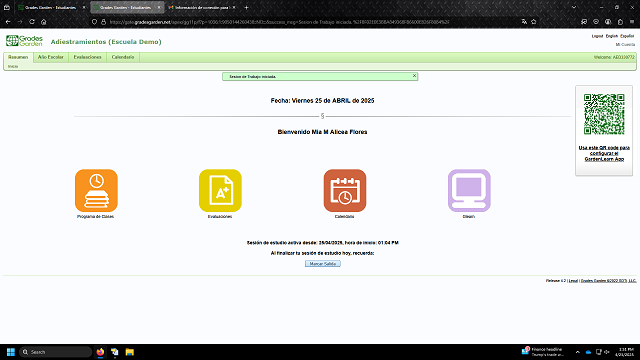Close the first Grades Garden tab
The image size is (640, 360).
click(84, 7)
